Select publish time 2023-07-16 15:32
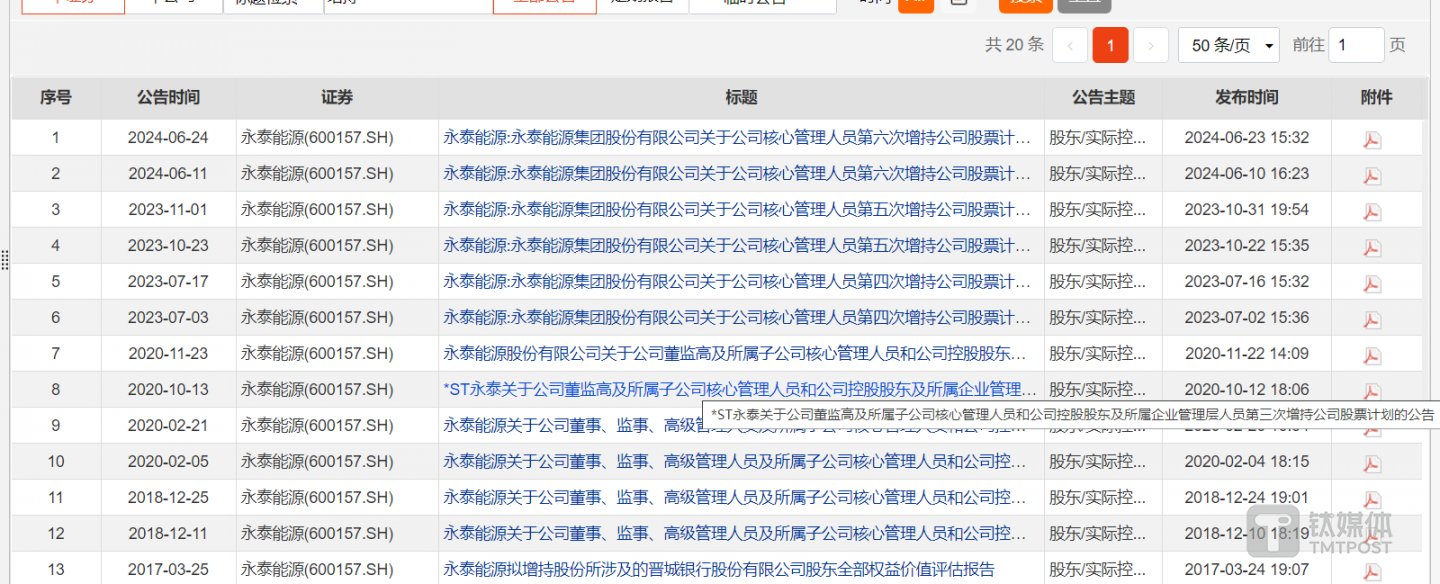The width and height of the screenshot is (1440, 584). 1246,282
